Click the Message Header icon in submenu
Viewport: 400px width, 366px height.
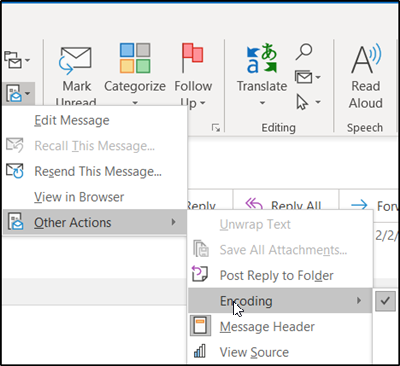click(x=200, y=326)
